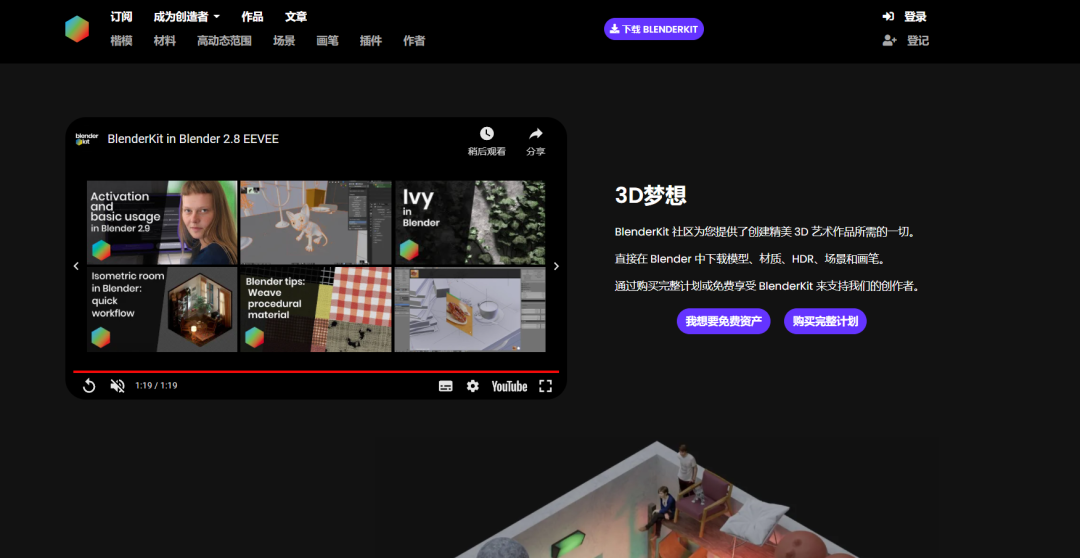
Task: Click the login arrow icon
Action: 889,17
